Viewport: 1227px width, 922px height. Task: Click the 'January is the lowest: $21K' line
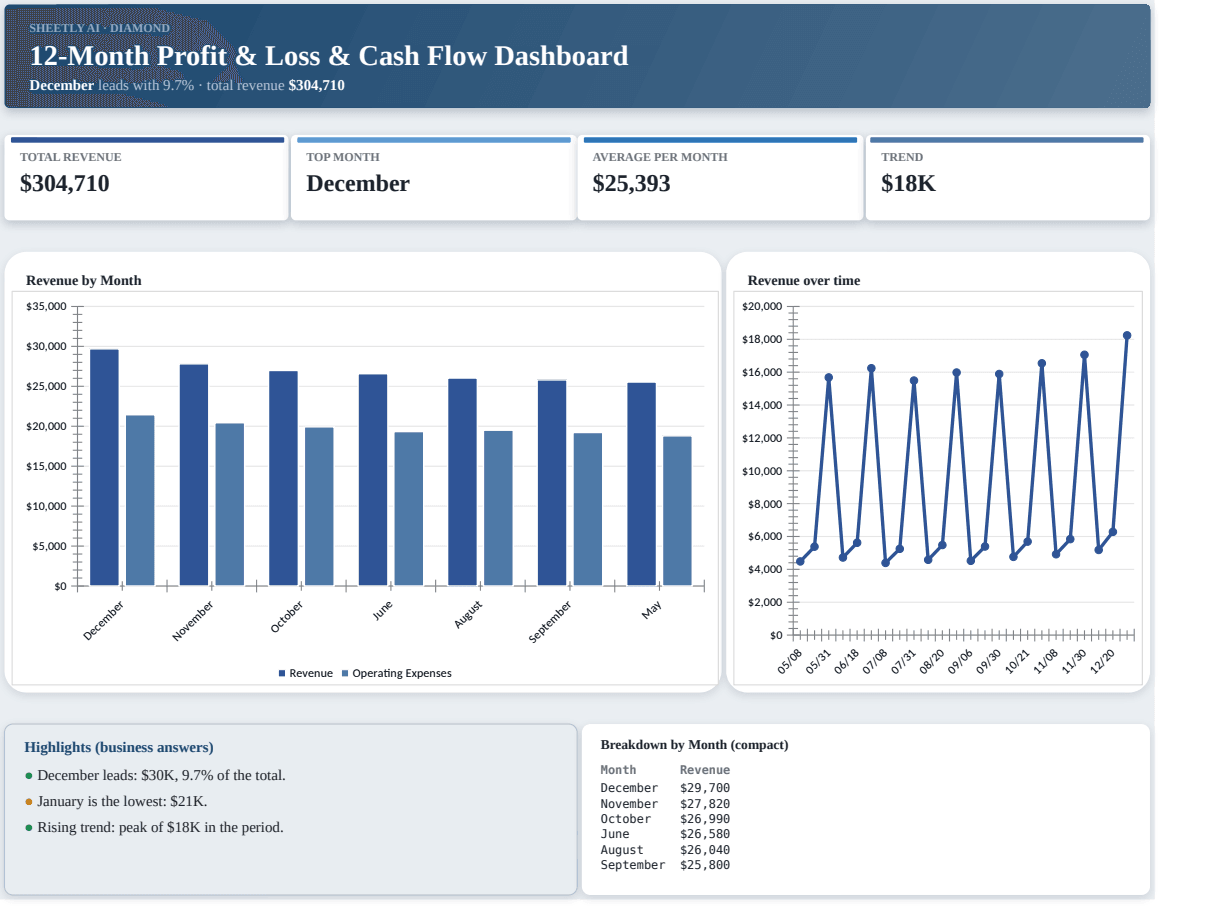122,801
